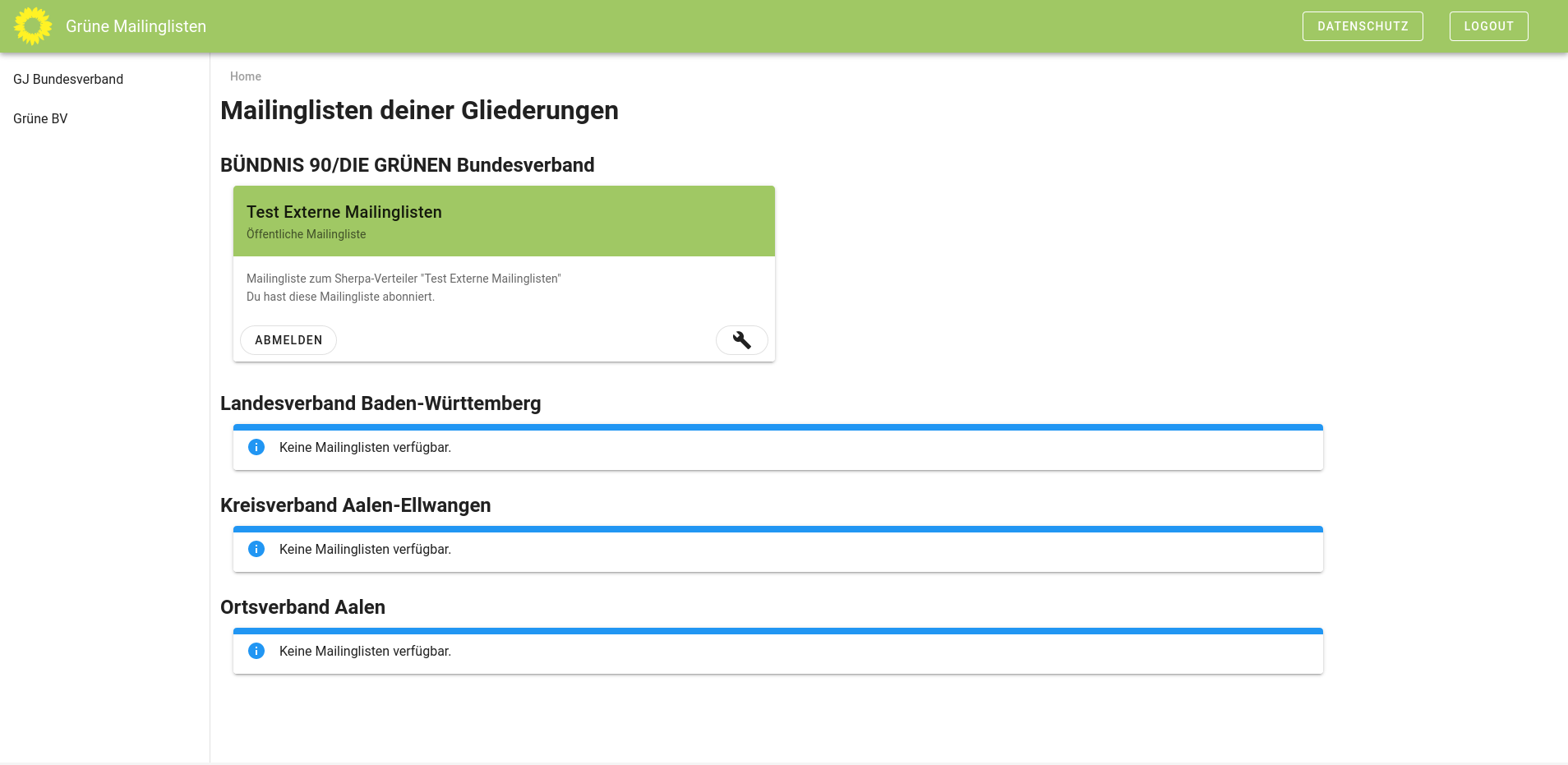Screen dimensions: 1568x765
Task: Click the Sherpa-Verteiler description text
Action: 404,279
